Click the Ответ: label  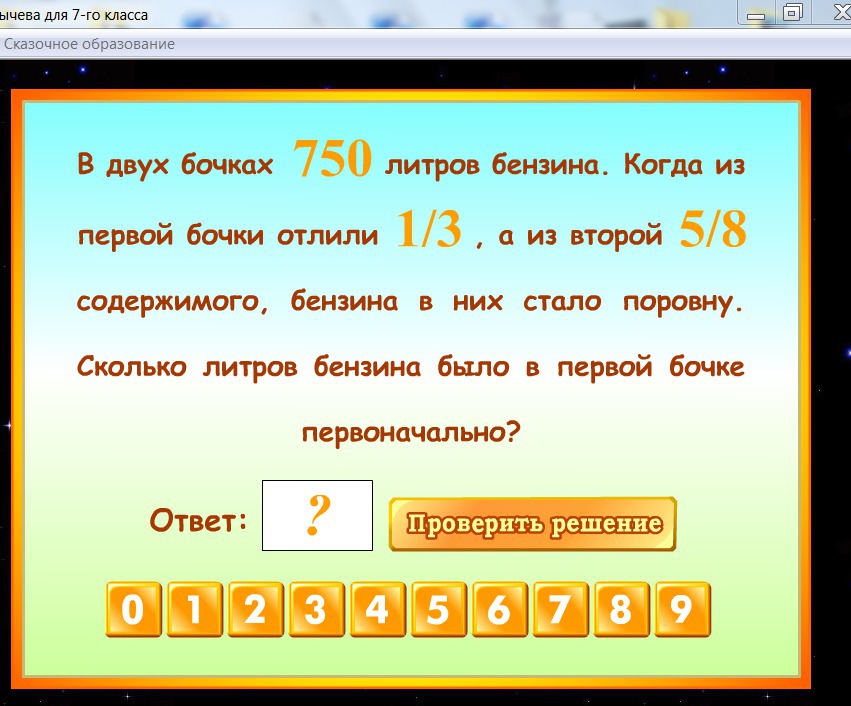(198, 520)
